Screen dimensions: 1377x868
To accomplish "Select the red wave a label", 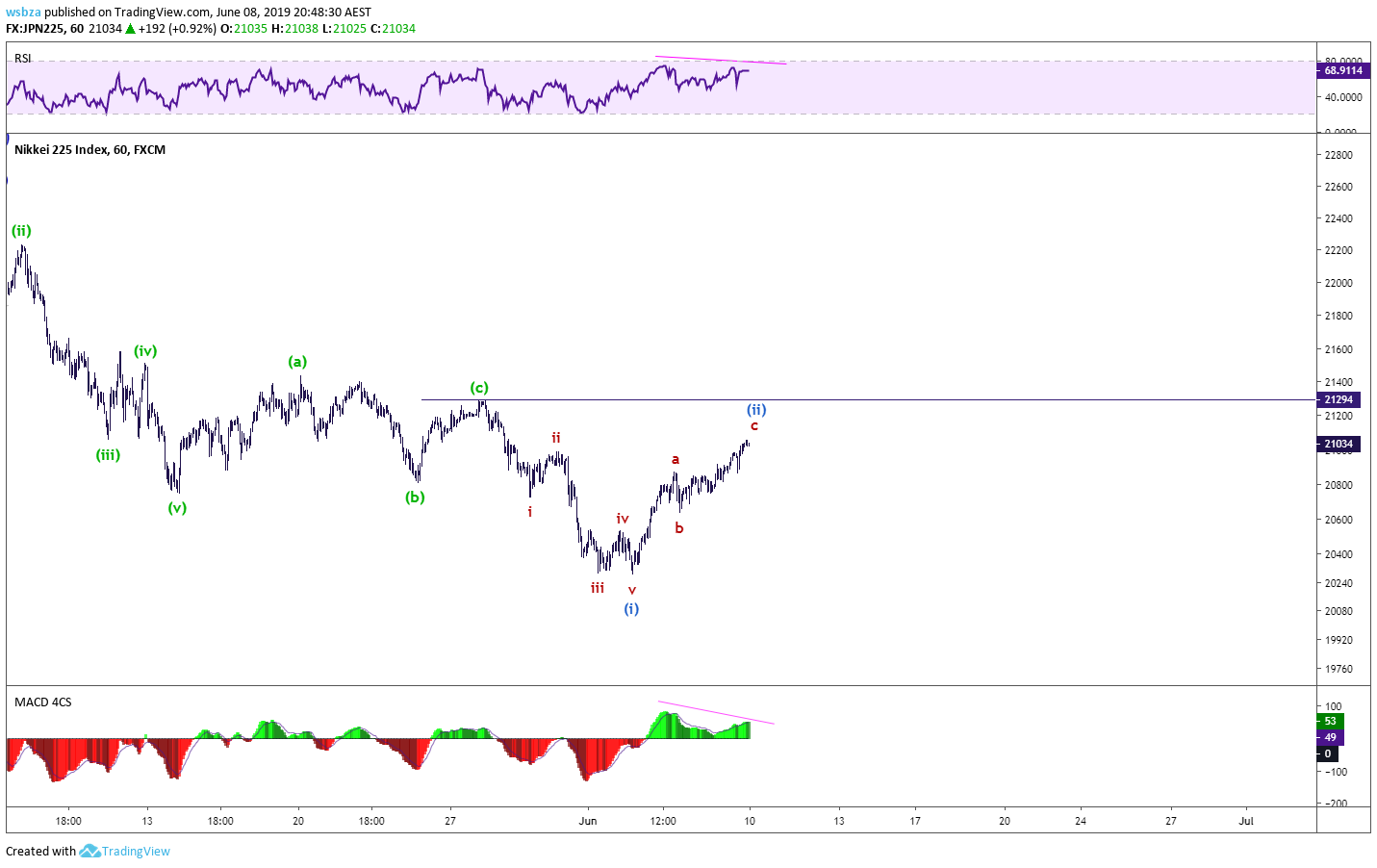I will [x=676, y=460].
